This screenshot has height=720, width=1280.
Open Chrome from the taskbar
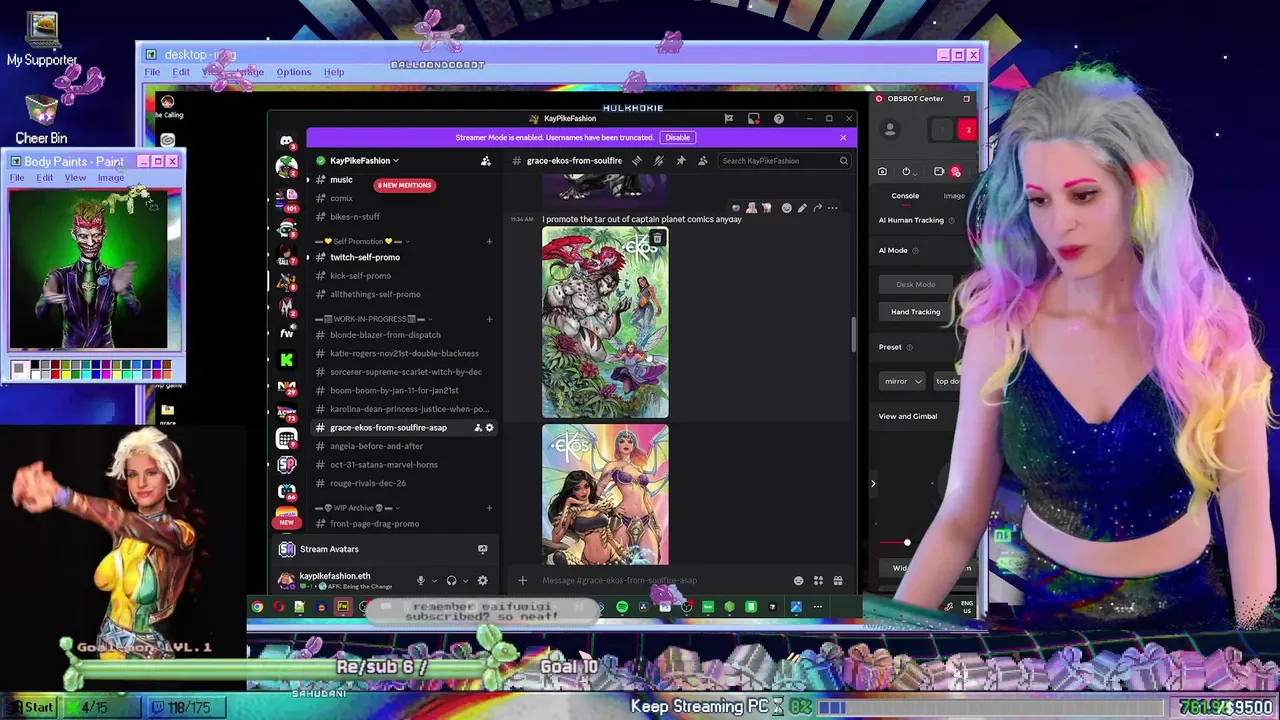coord(257,607)
